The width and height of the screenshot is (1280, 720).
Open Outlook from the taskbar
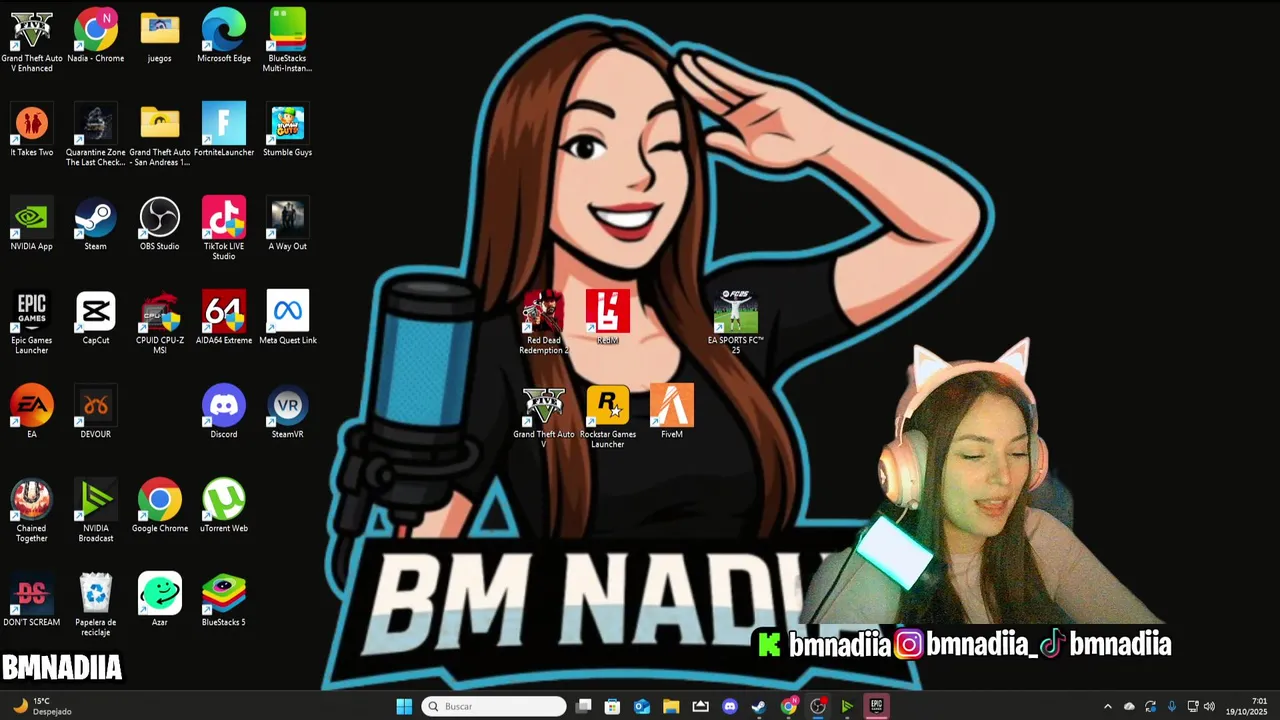pyautogui.click(x=642, y=706)
